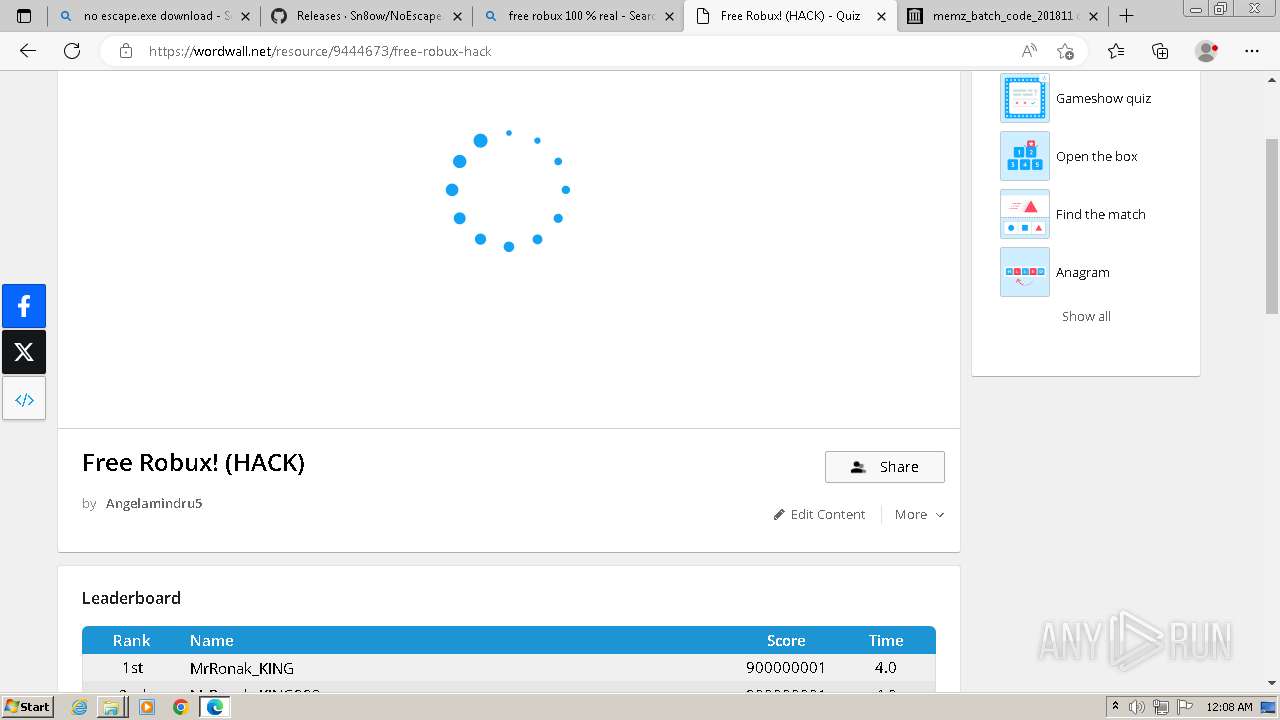Click the Share button
This screenshot has width=1280, height=720.
click(x=884, y=467)
